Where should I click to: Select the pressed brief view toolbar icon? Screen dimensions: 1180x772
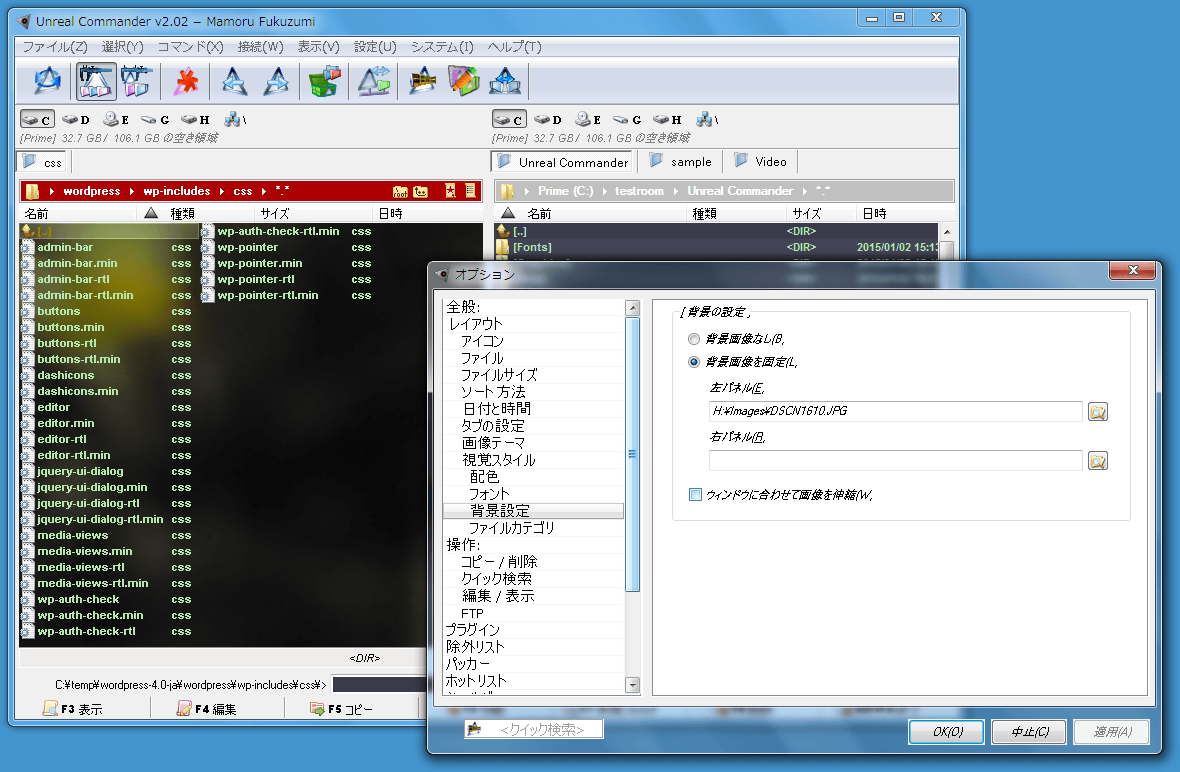click(x=96, y=81)
